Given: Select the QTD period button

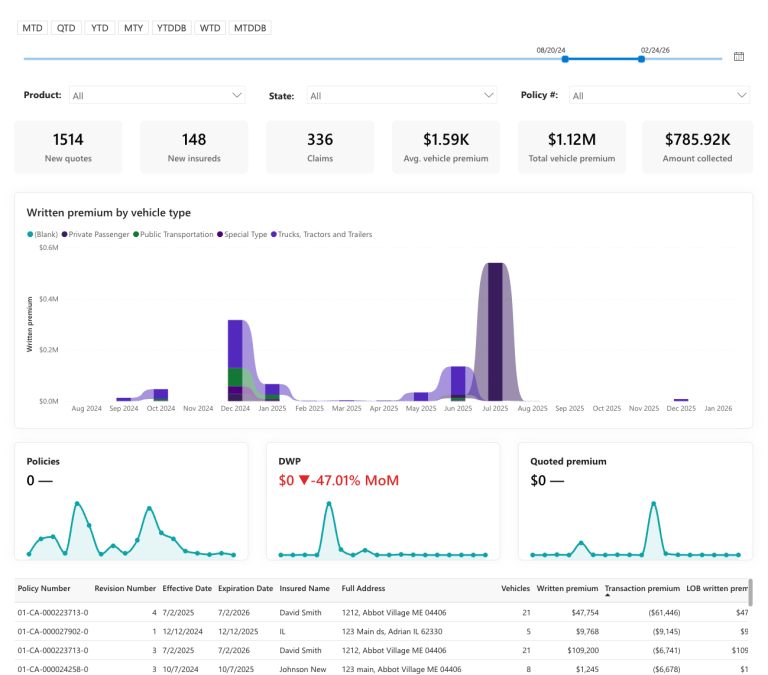Looking at the screenshot, I should (66, 28).
